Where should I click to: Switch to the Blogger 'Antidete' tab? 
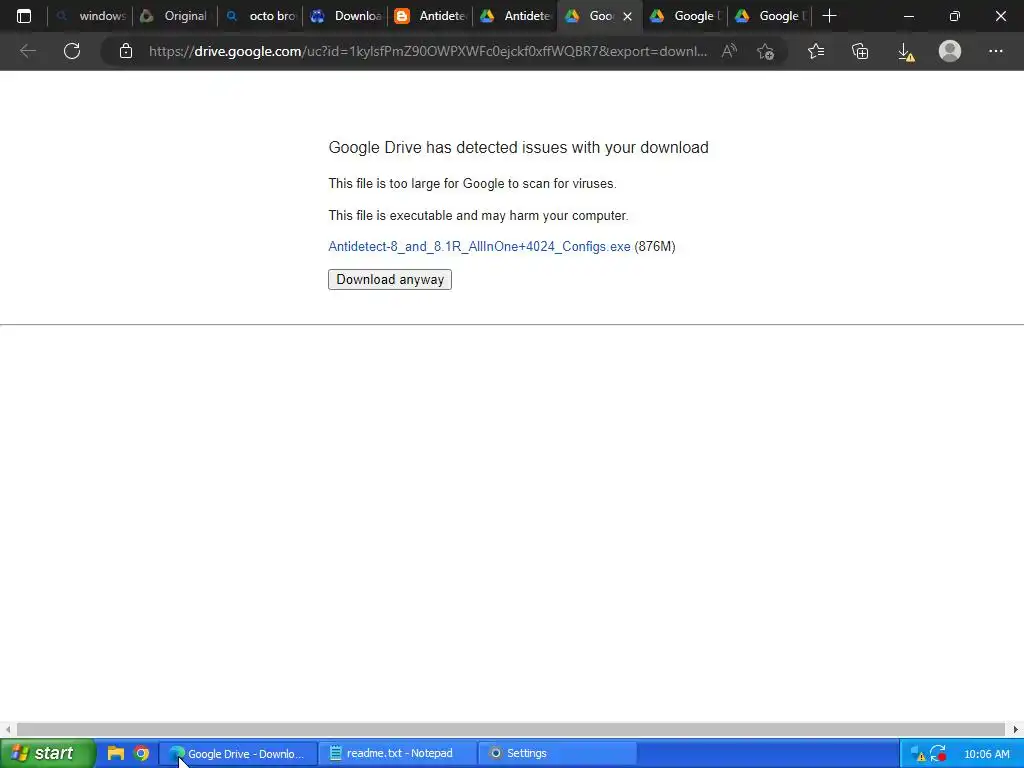tap(430, 16)
